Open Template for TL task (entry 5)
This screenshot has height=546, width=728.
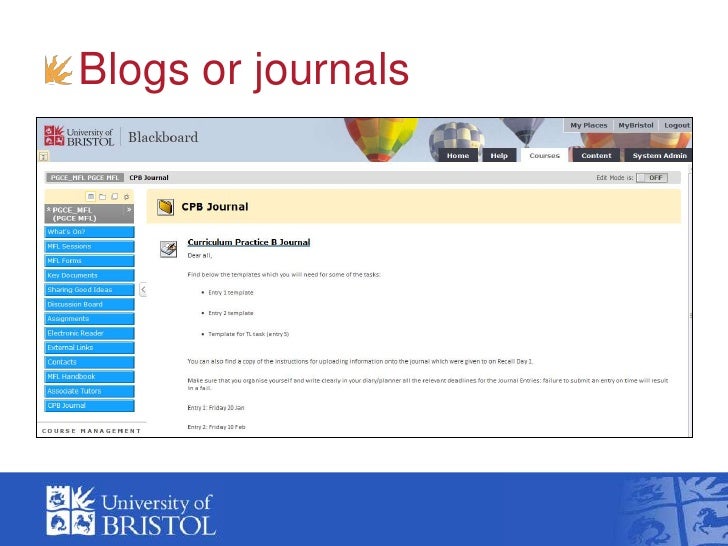(x=248, y=334)
